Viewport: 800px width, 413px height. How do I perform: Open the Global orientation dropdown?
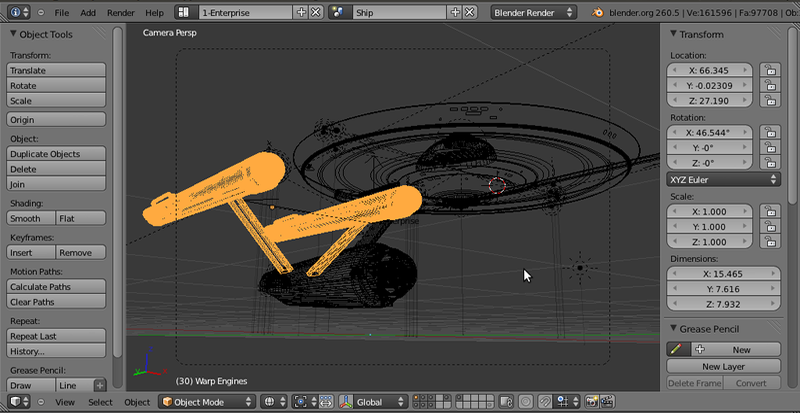click(381, 402)
